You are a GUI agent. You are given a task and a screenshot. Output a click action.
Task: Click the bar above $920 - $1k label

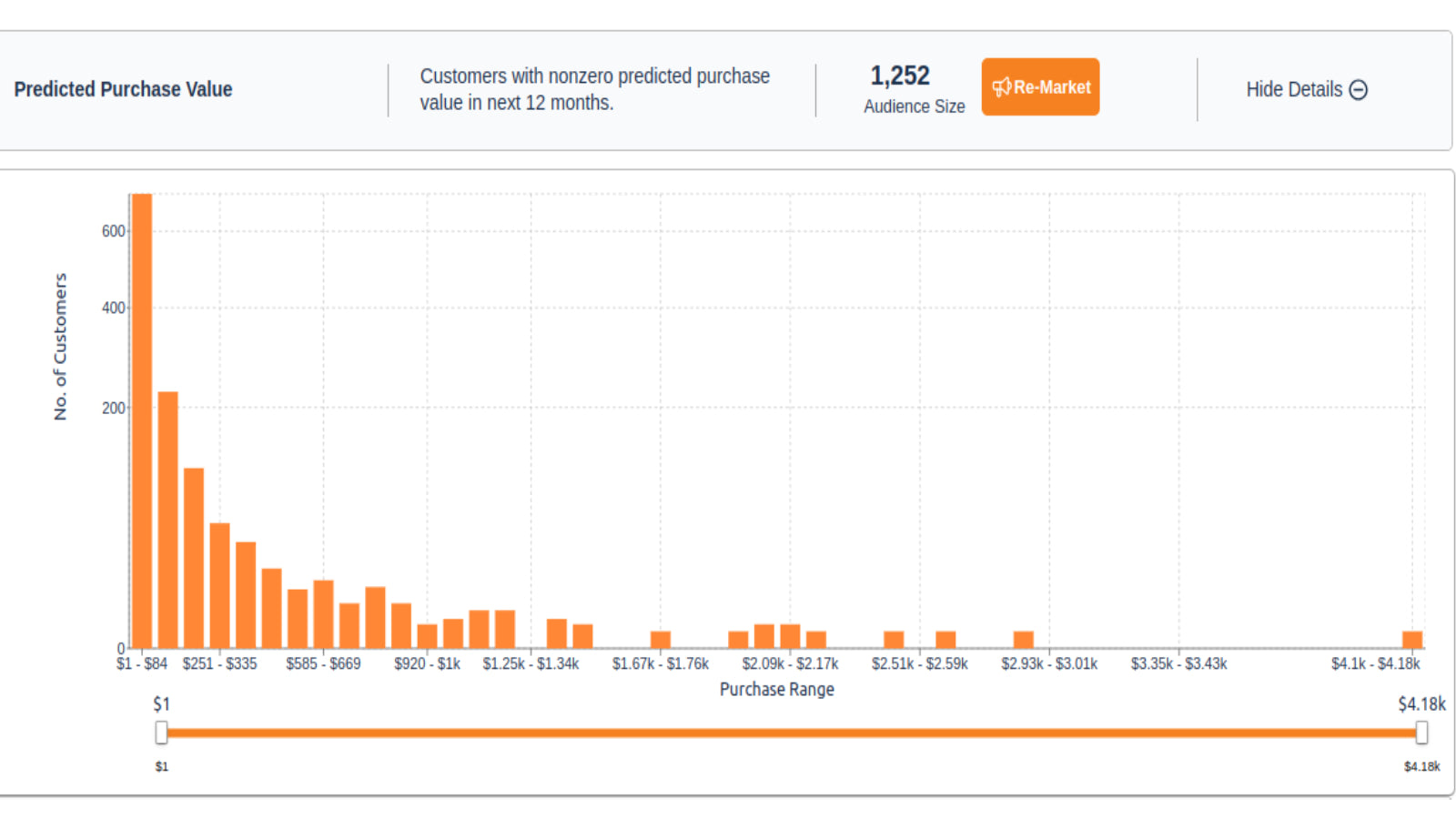click(428, 635)
